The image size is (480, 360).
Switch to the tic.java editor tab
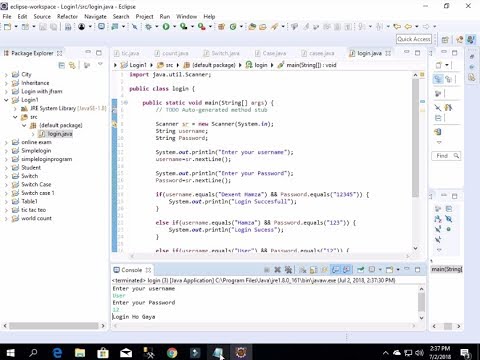pyautogui.click(x=126, y=53)
